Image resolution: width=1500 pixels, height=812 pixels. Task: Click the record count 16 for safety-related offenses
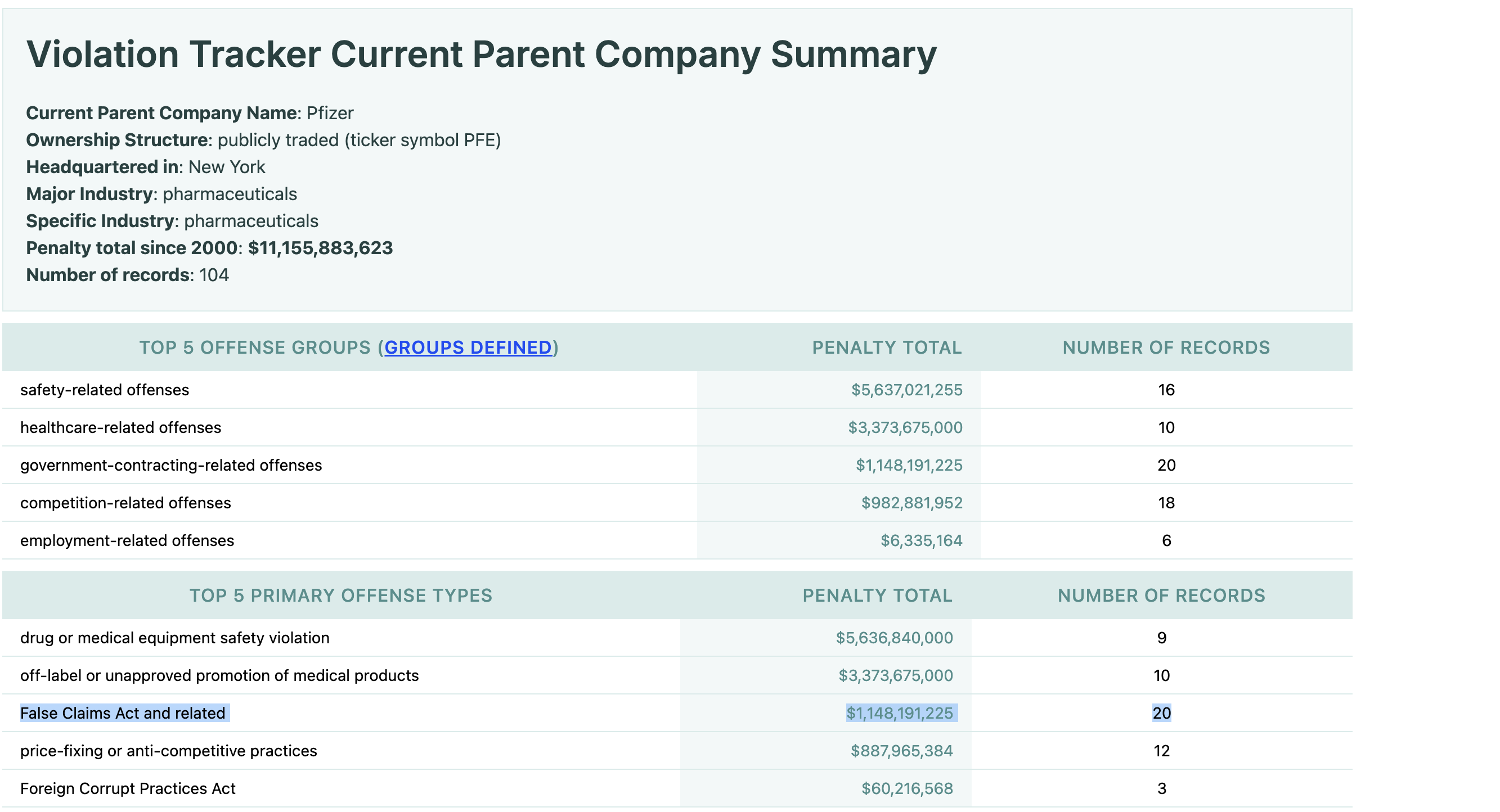1166,390
